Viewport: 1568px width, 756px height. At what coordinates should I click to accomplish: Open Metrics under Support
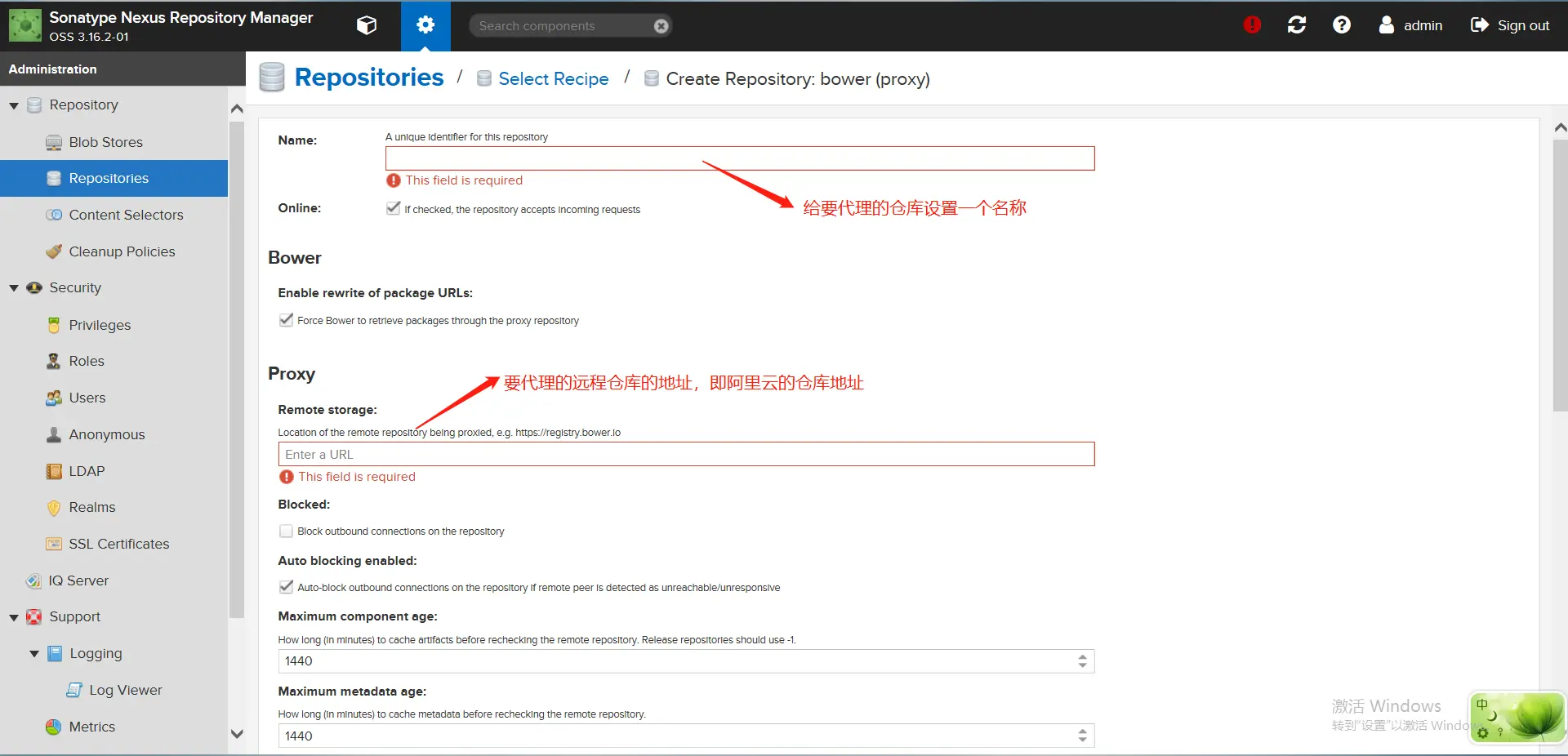[x=92, y=727]
